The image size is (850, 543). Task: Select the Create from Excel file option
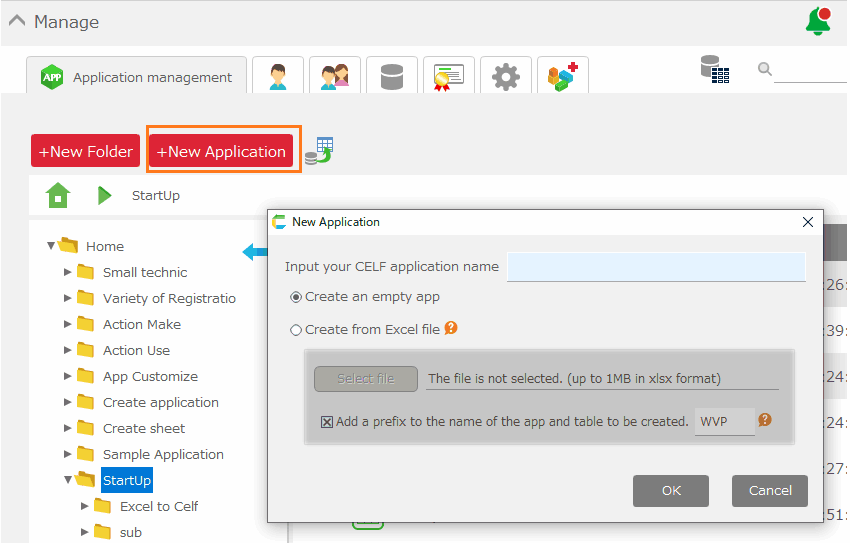point(296,330)
